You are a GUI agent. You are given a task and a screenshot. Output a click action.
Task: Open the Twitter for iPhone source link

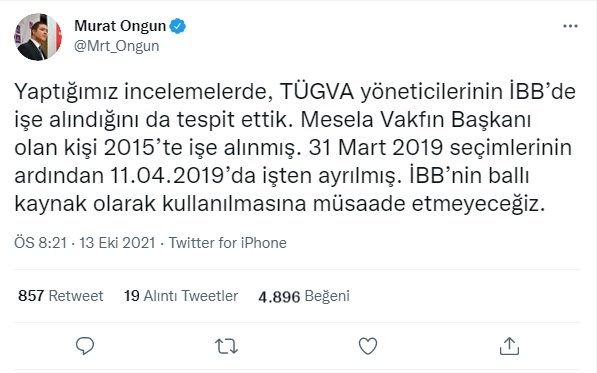point(228,243)
